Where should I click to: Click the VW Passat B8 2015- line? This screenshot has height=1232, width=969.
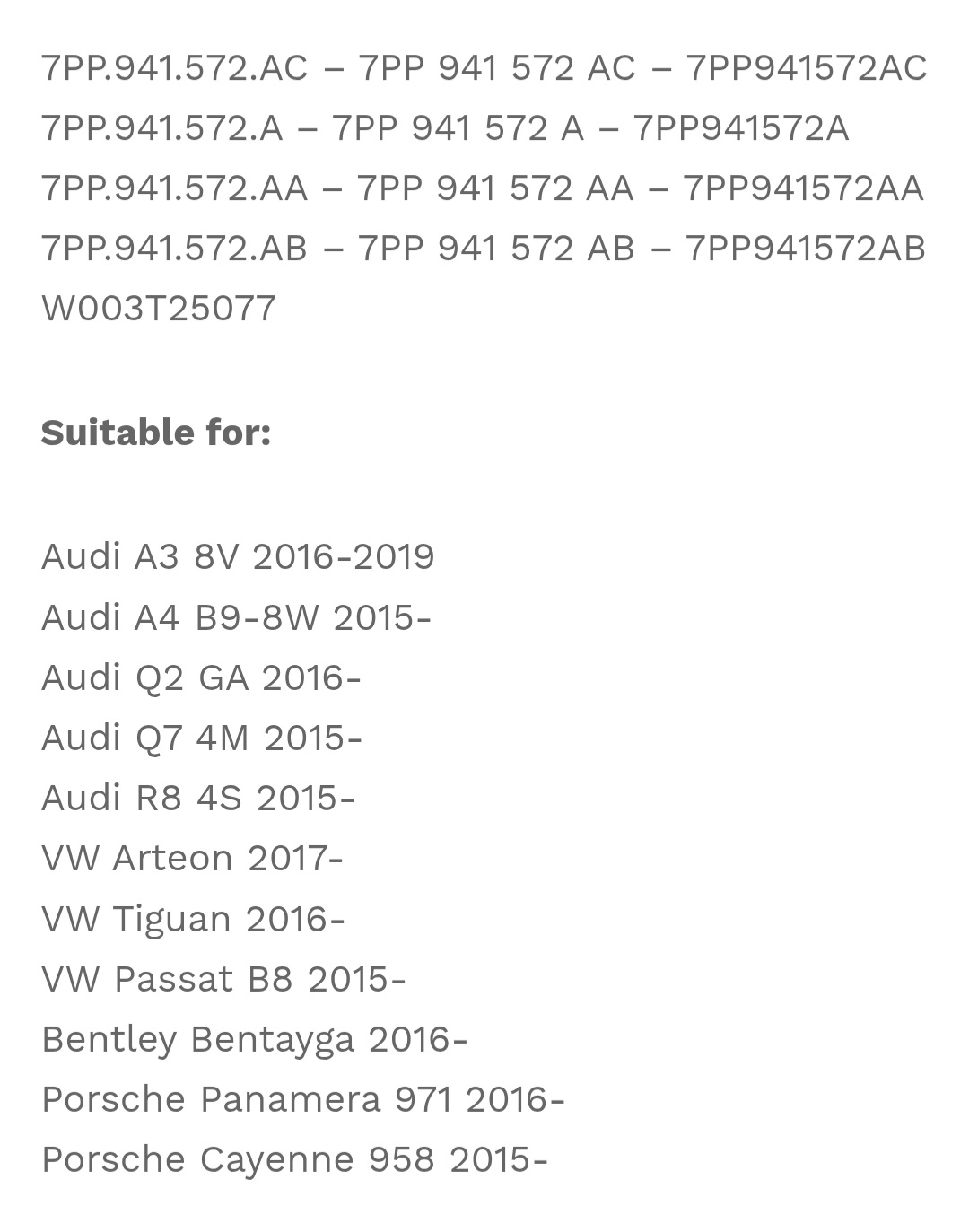[223, 979]
